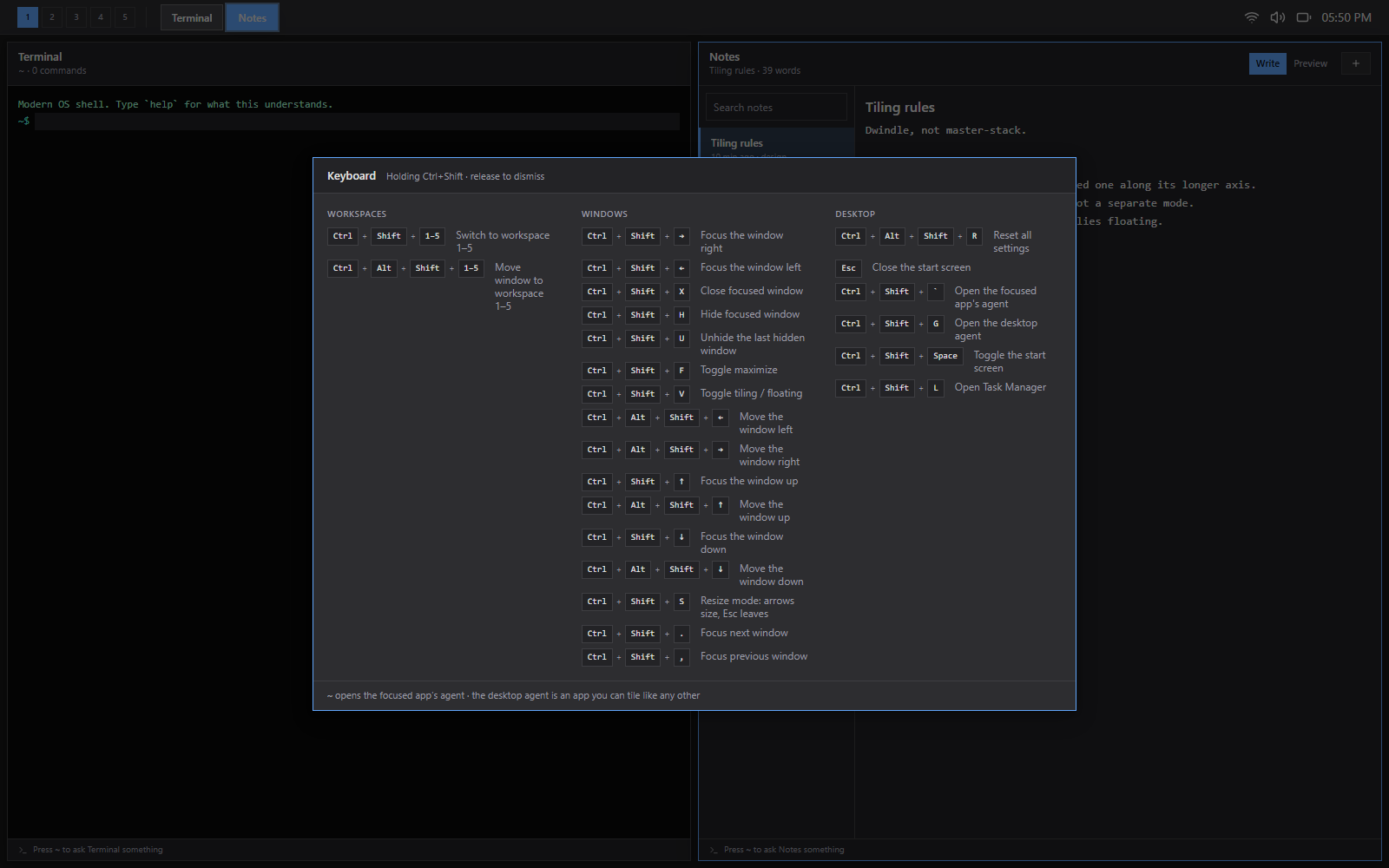Switch Notes to Write mode
The height and width of the screenshot is (868, 1389).
click(1267, 63)
